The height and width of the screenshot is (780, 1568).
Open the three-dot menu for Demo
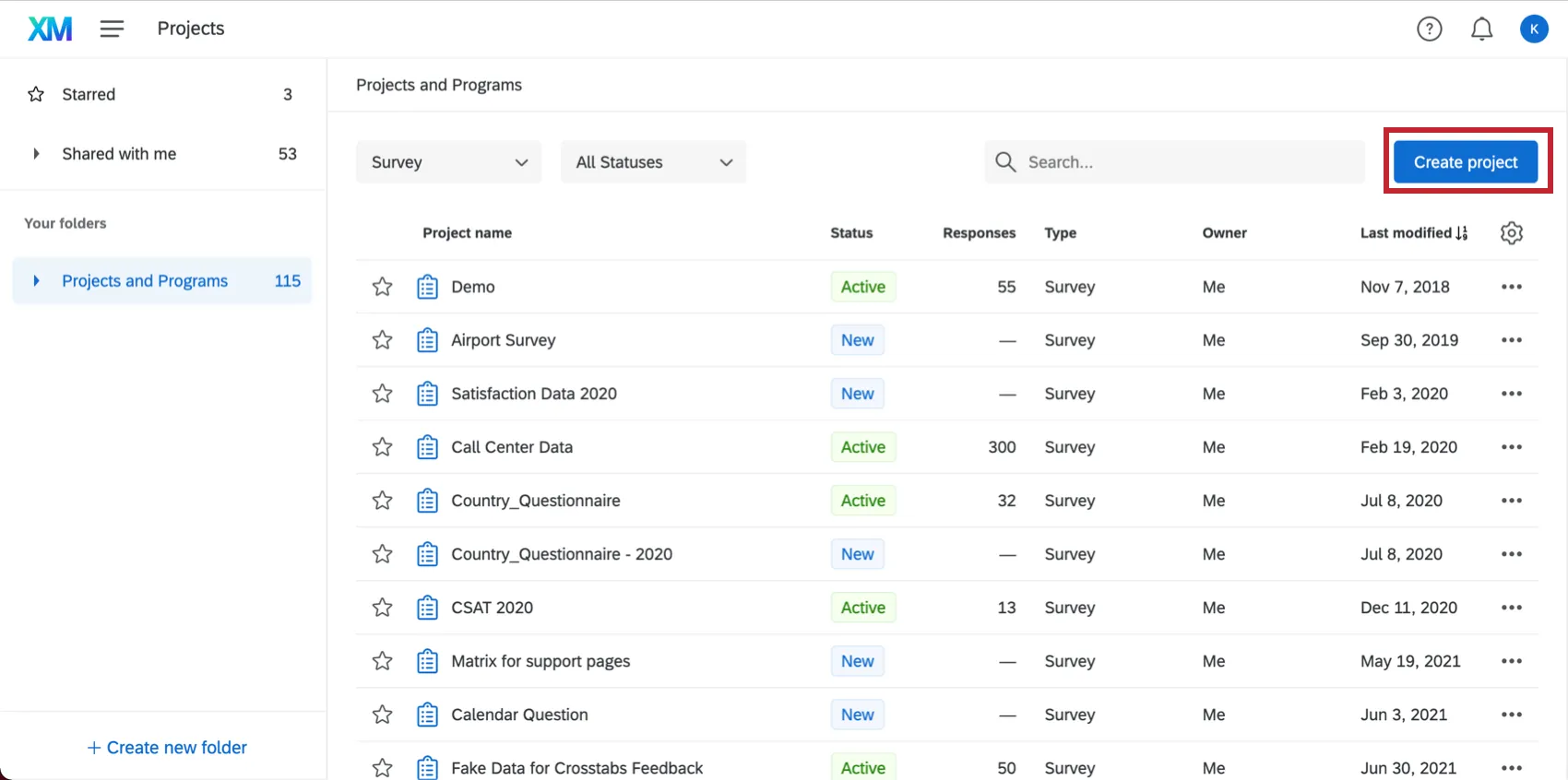(1511, 287)
